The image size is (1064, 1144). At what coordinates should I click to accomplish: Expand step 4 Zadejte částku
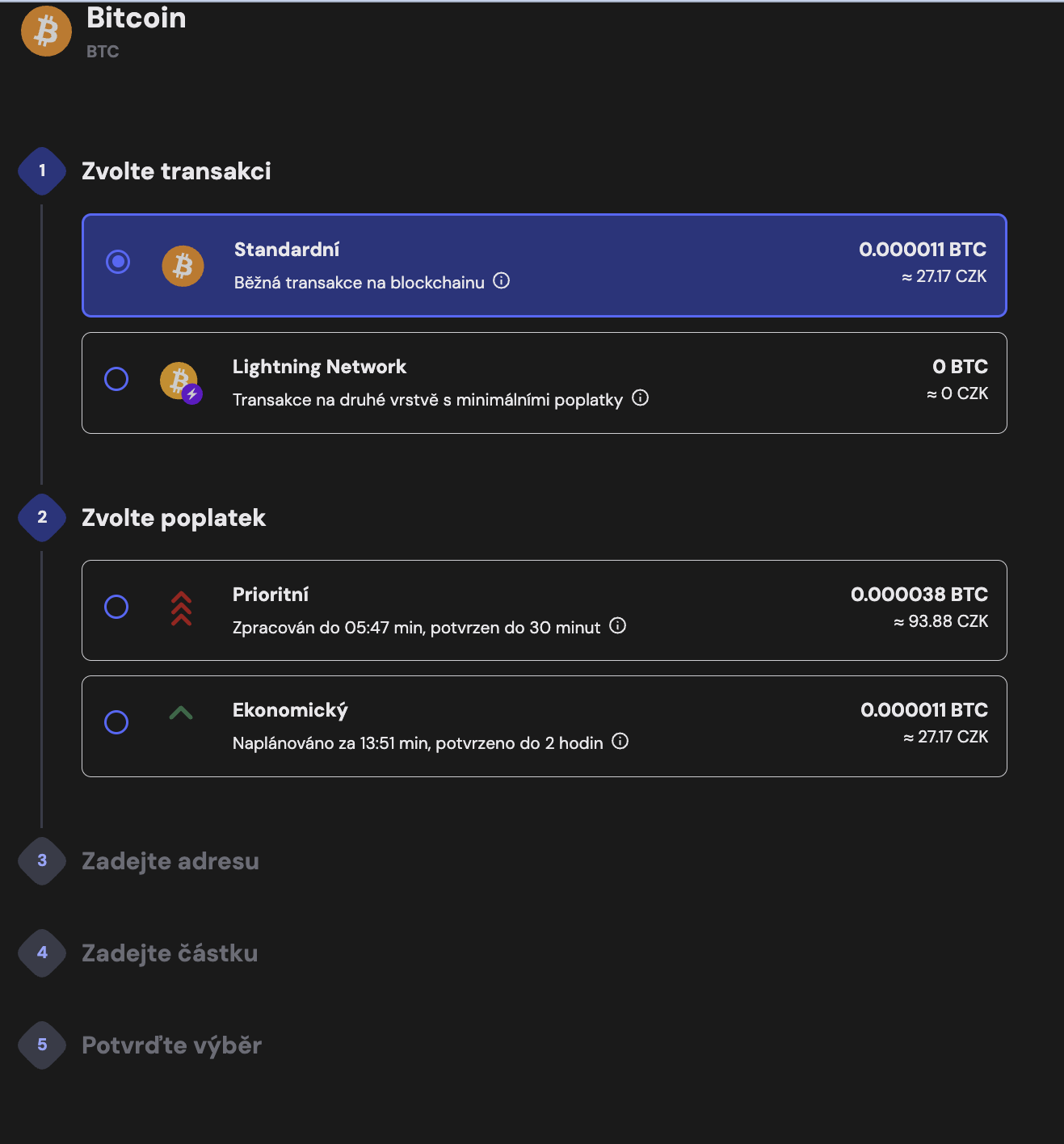170,953
